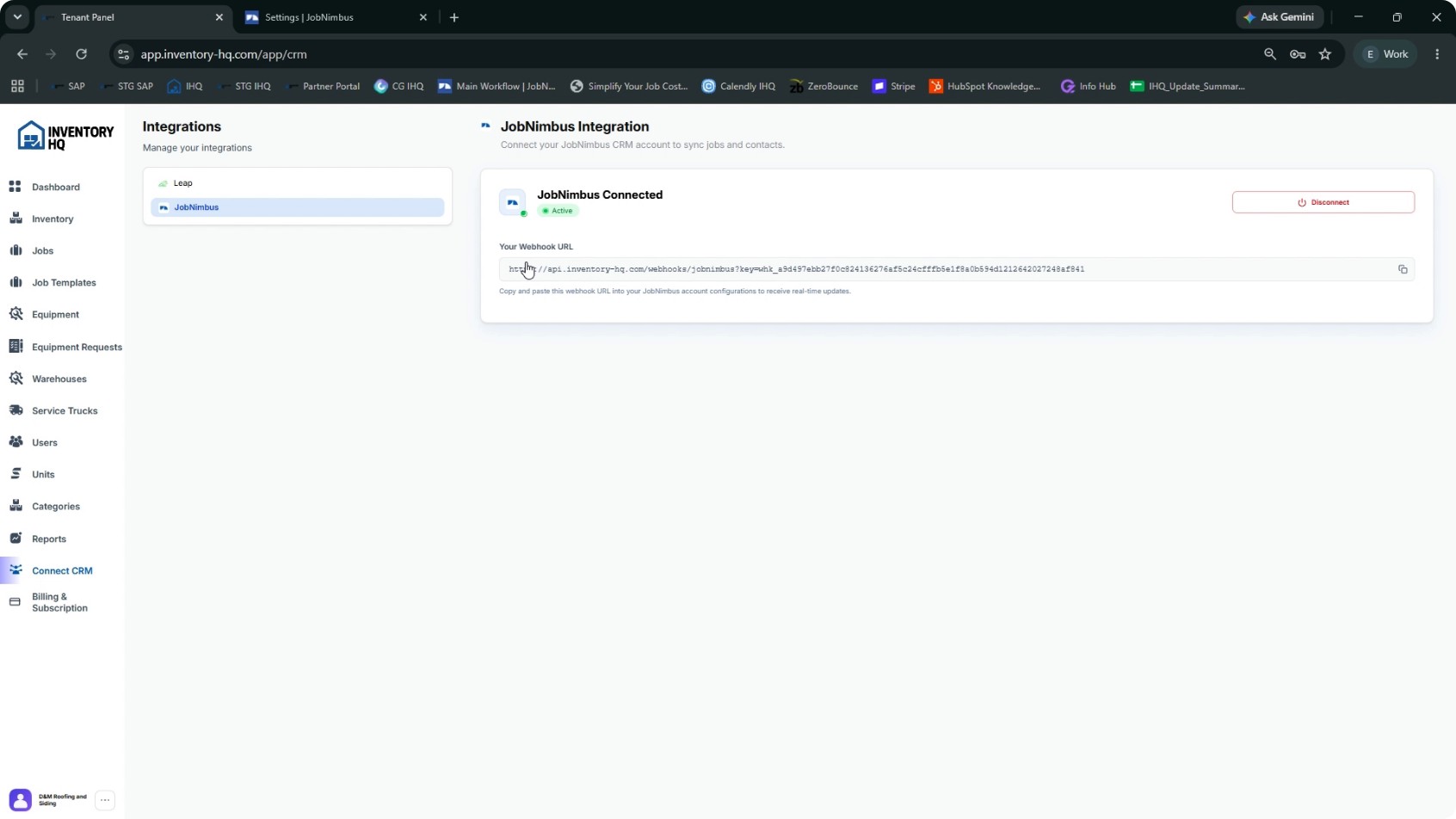This screenshot has width=1456, height=819.
Task: Click the Ask Gemini button
Action: [x=1280, y=17]
